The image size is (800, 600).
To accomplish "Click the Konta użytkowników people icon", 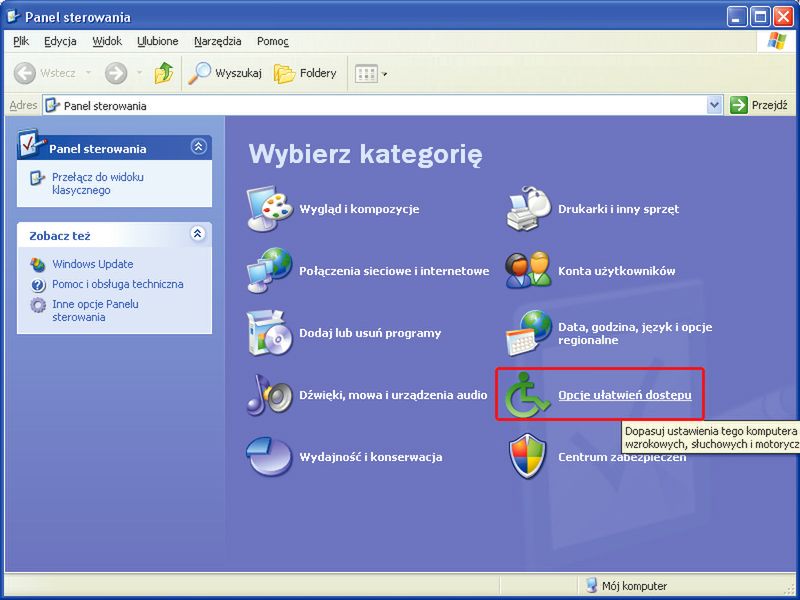I will [x=529, y=270].
